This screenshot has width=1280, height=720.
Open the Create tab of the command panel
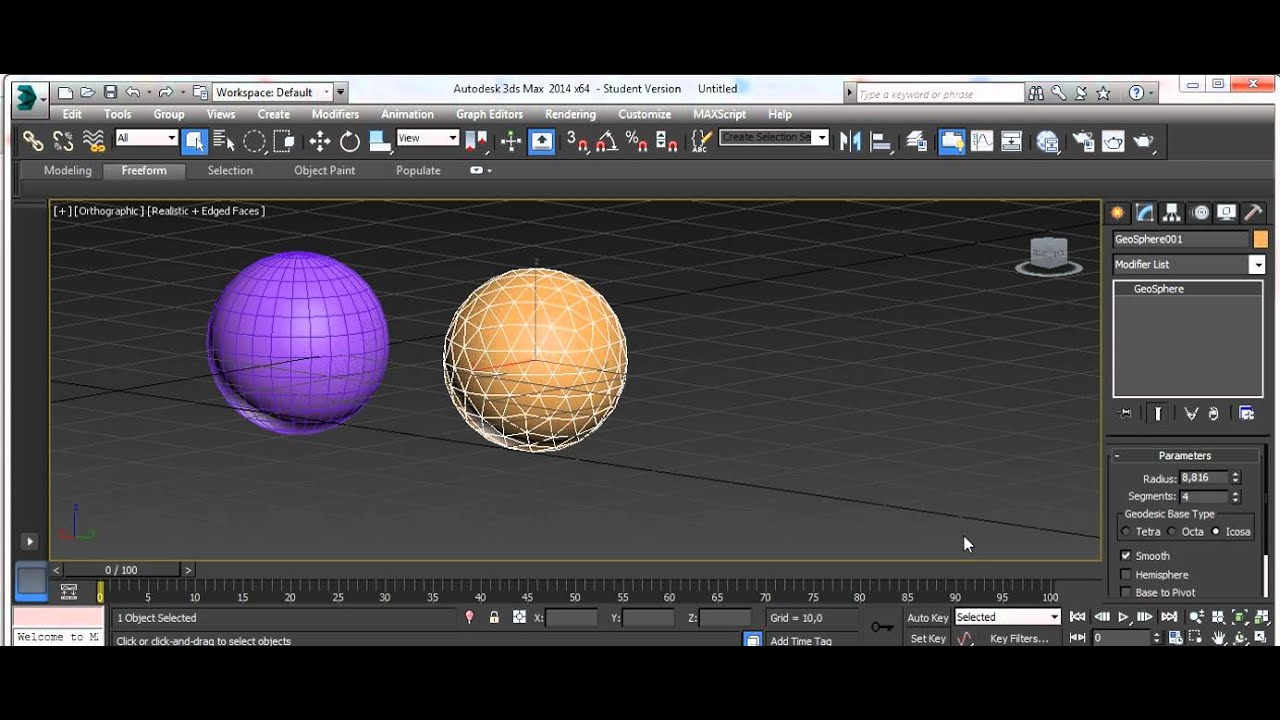(1118, 213)
